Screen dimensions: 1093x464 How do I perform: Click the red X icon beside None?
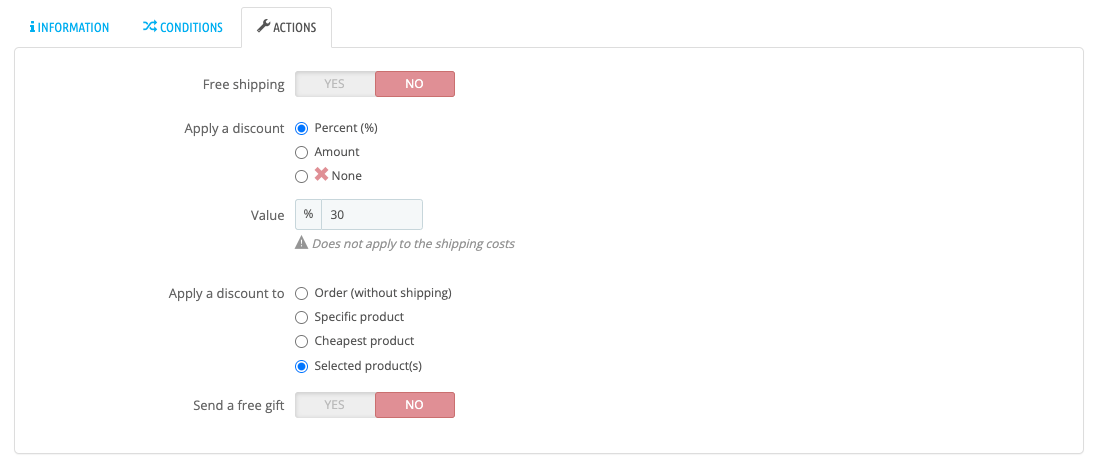tap(321, 175)
